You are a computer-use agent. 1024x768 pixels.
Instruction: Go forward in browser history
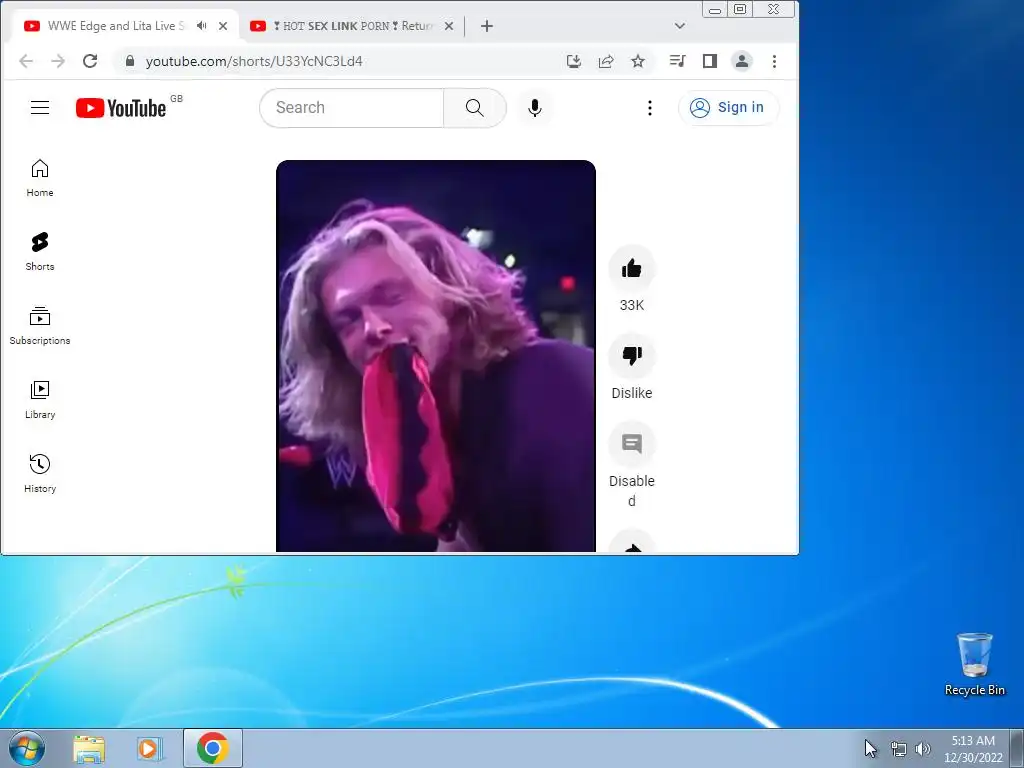click(58, 61)
